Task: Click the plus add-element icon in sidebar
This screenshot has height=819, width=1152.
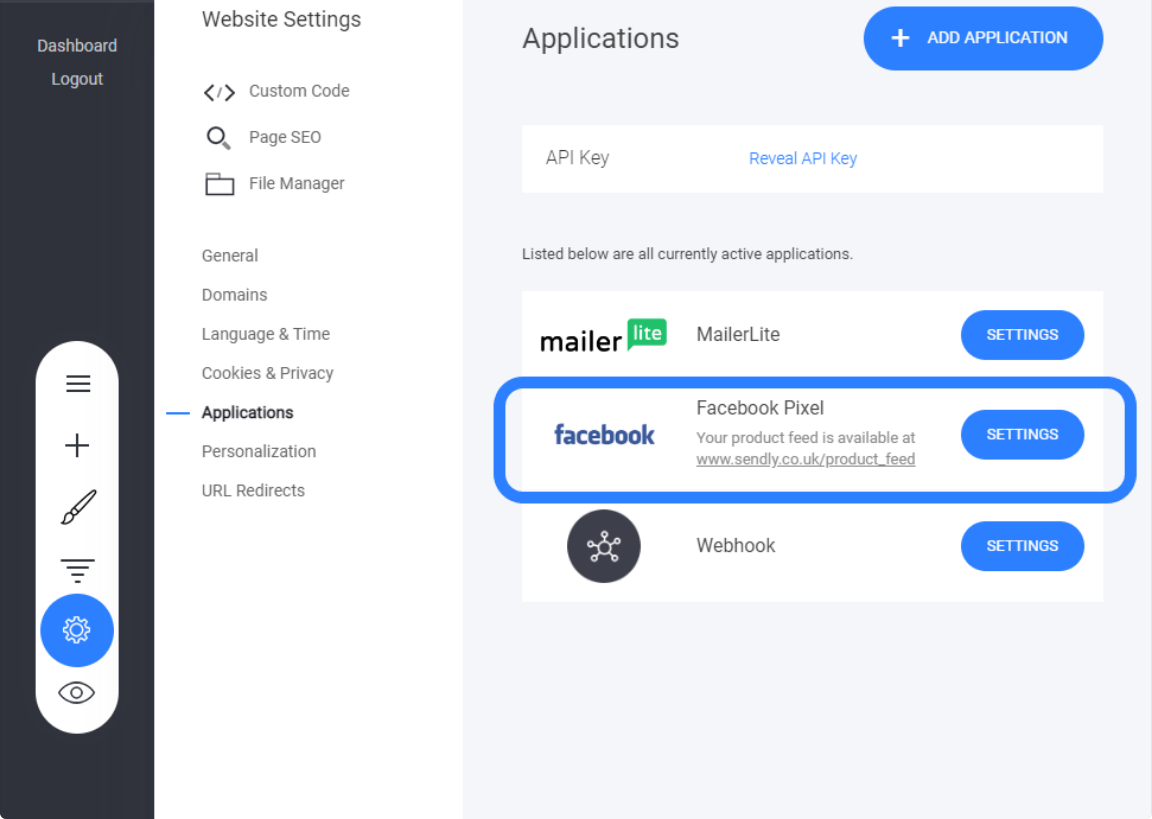Action: (77, 445)
